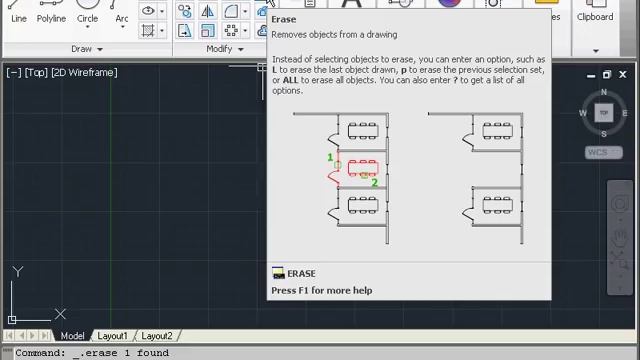Open the WCS coordinate system dropdown
The height and width of the screenshot is (360, 640).
(604, 153)
